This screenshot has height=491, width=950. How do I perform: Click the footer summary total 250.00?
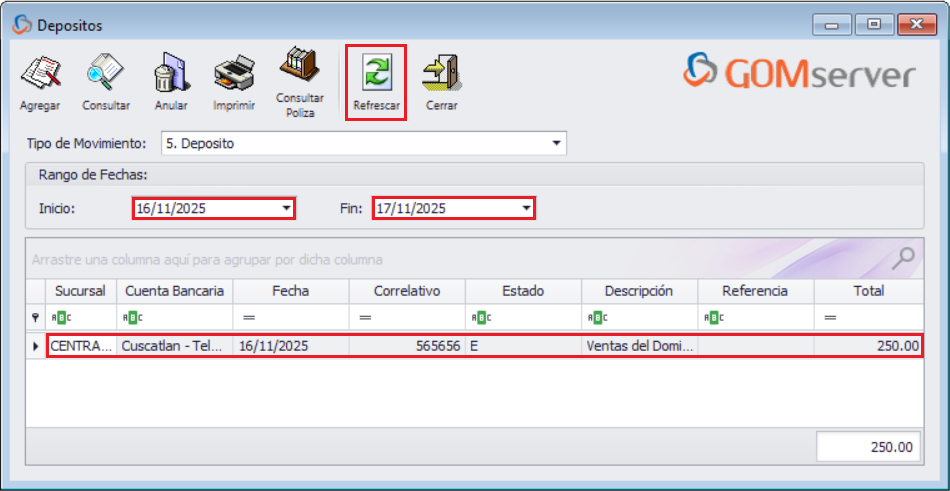(868, 447)
